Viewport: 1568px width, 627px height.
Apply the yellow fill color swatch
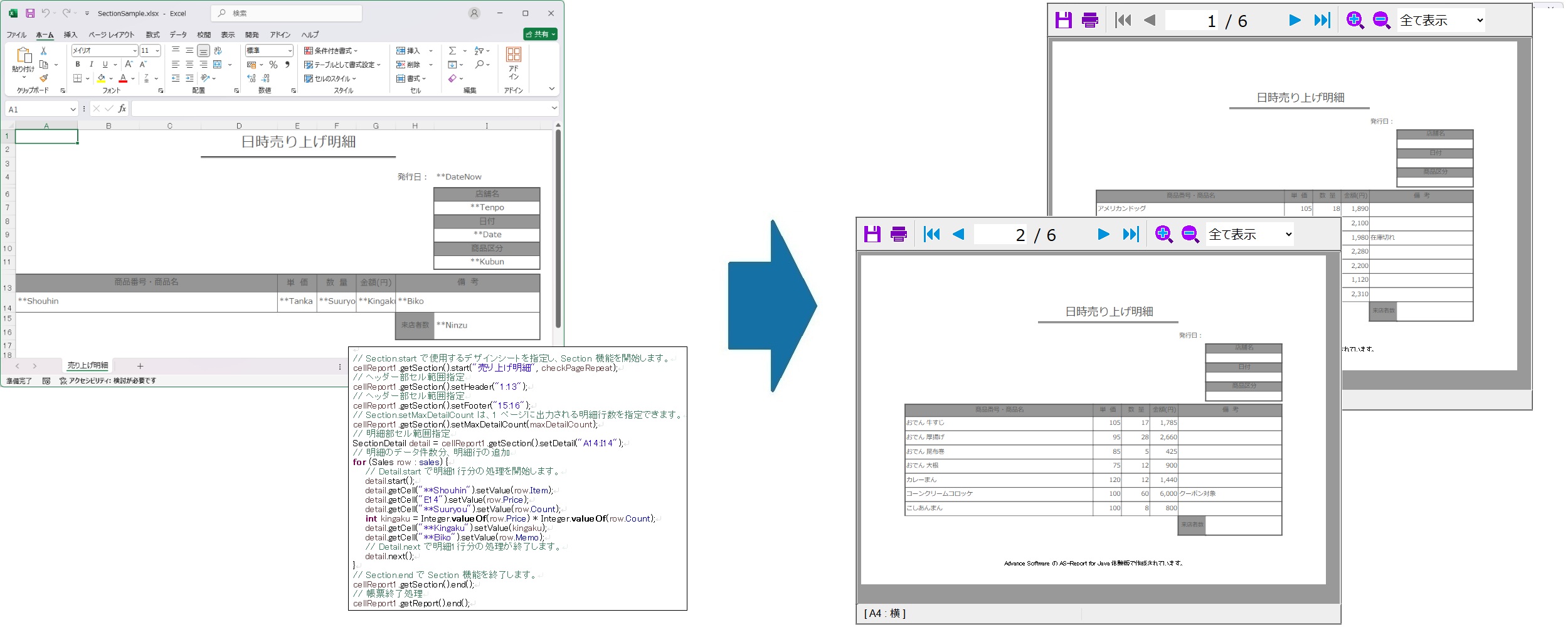point(101,78)
